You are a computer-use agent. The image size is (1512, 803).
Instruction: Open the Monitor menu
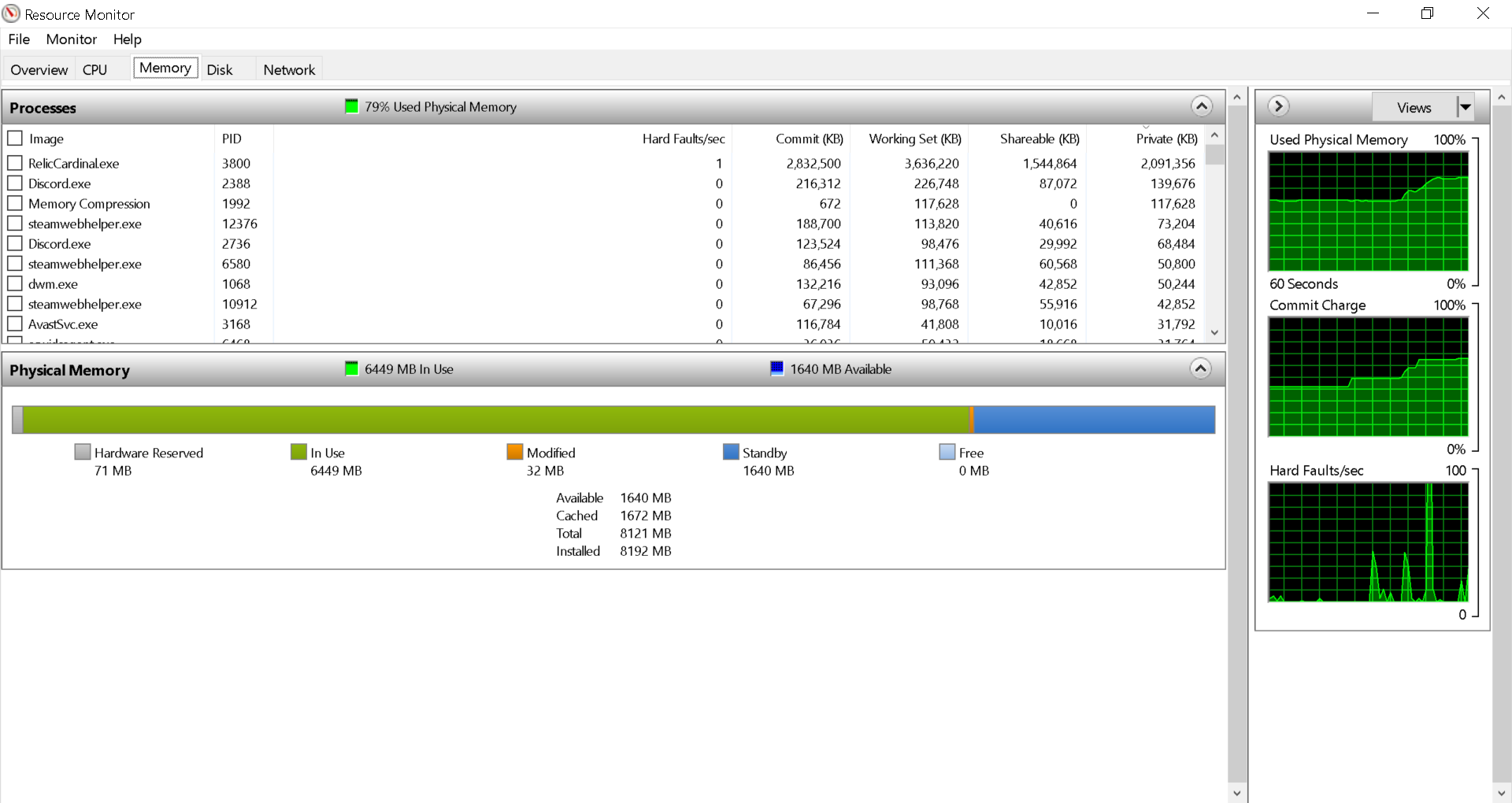click(71, 39)
